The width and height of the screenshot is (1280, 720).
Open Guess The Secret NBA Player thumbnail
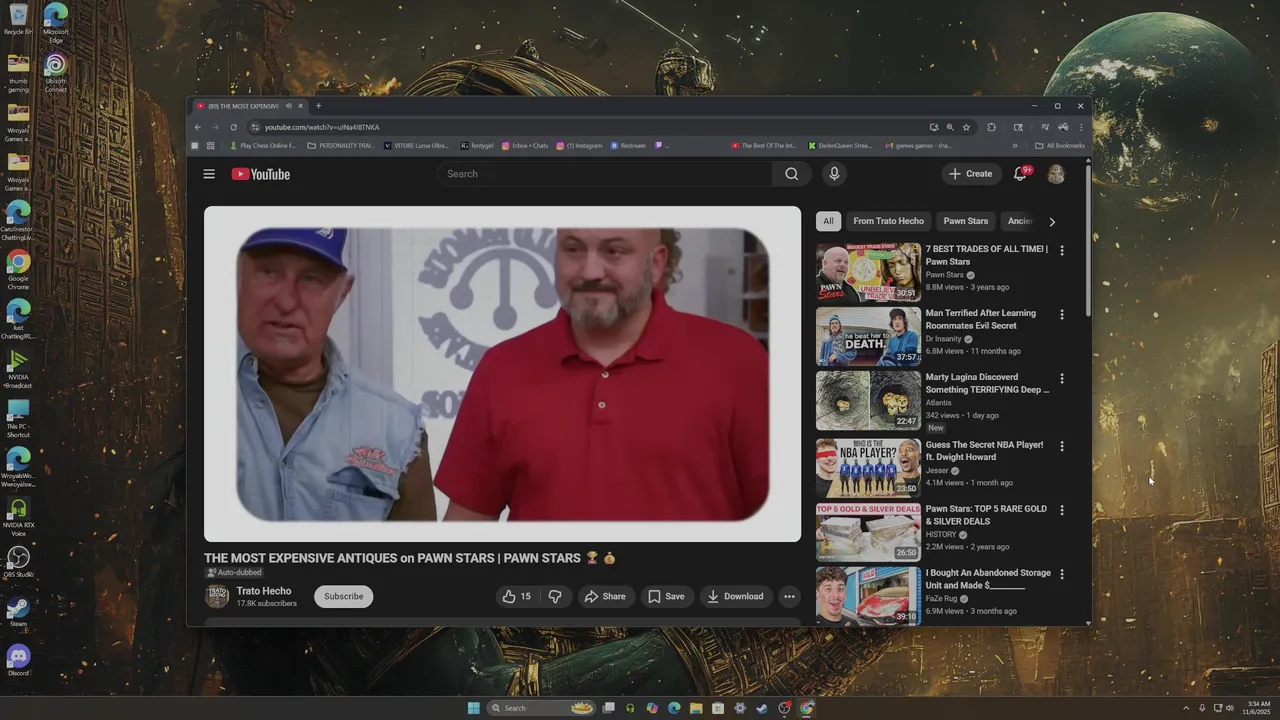(x=868, y=468)
